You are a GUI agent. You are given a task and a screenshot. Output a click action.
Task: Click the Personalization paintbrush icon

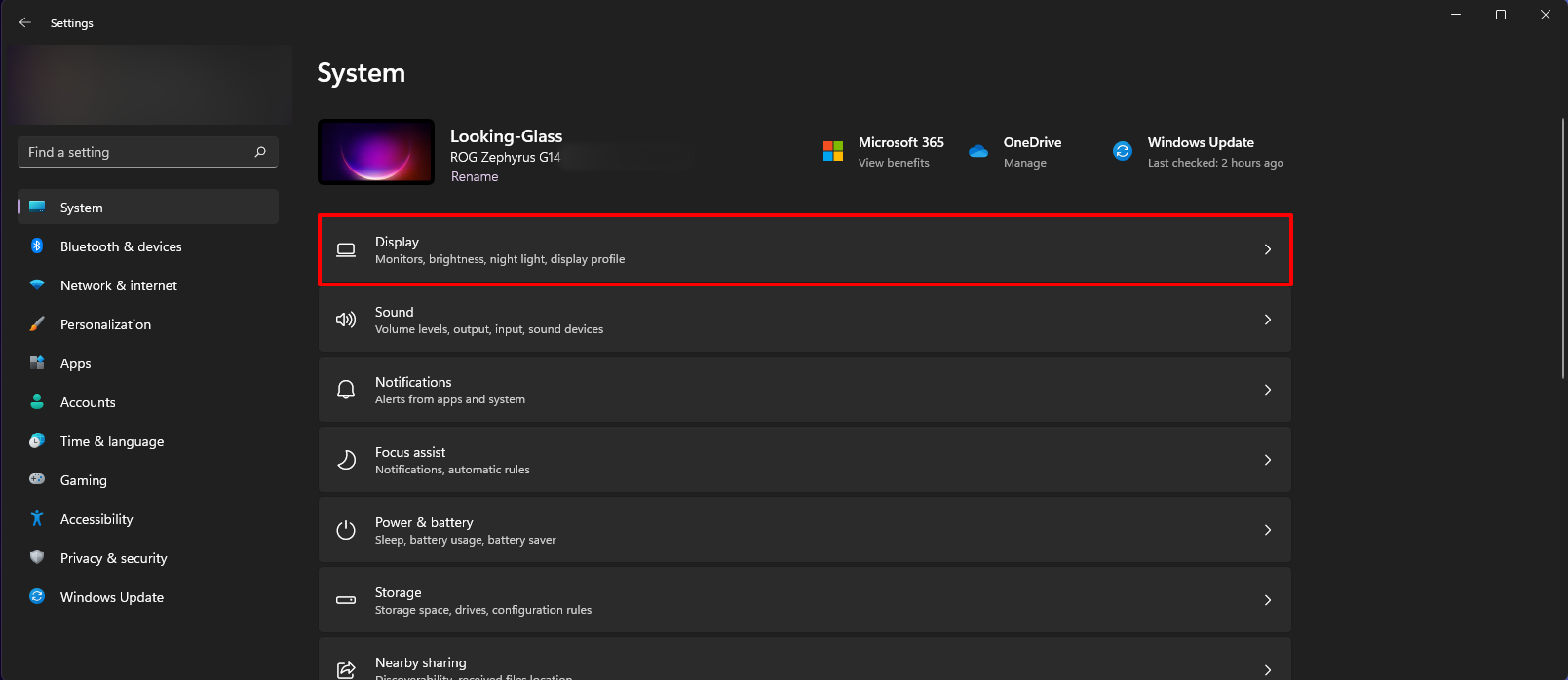pos(37,323)
